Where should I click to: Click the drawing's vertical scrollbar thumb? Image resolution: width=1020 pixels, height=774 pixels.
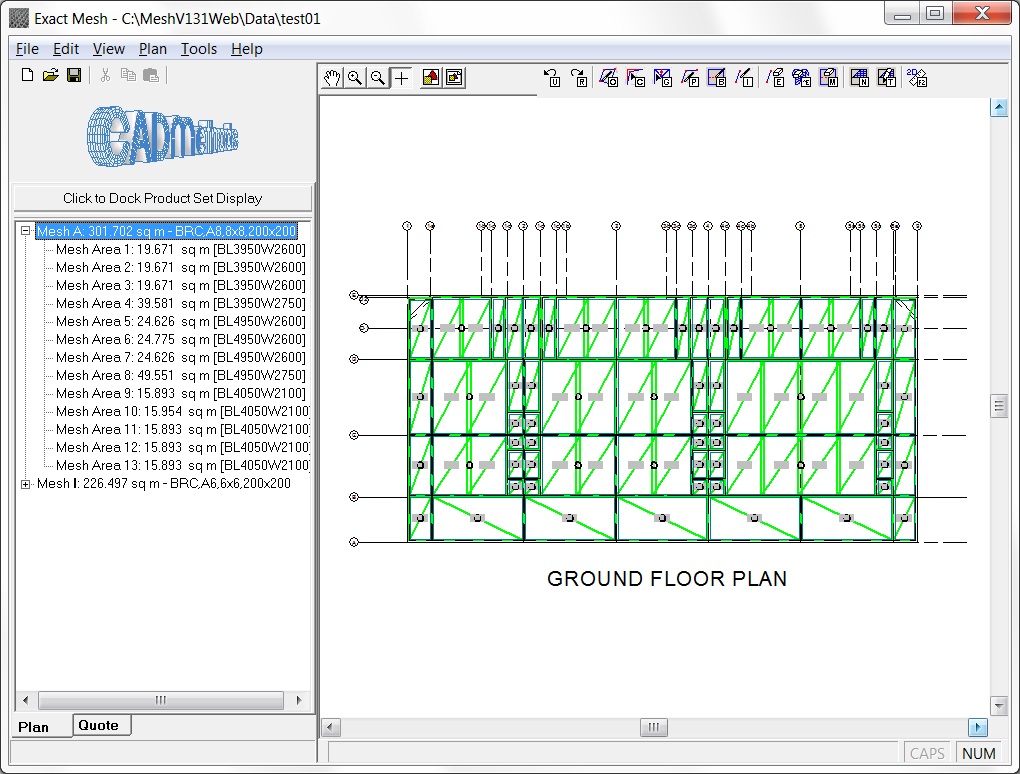click(x=999, y=407)
